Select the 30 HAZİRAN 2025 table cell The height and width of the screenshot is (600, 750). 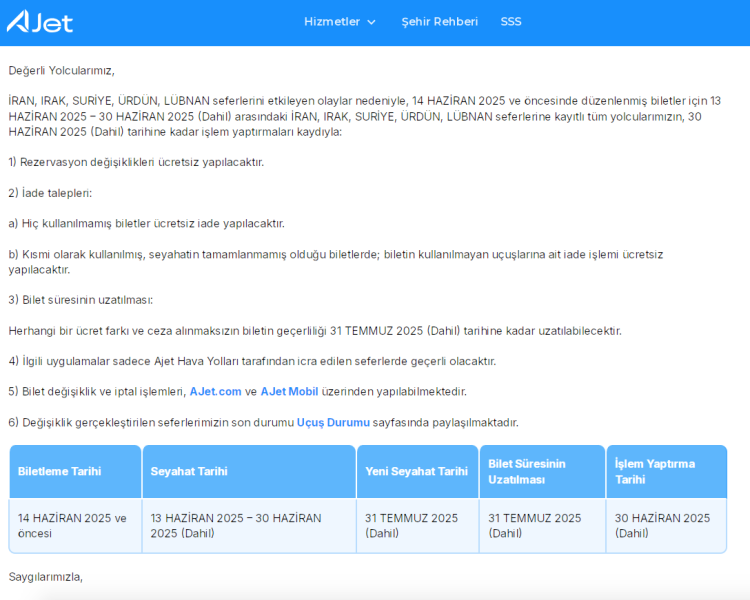(662, 525)
